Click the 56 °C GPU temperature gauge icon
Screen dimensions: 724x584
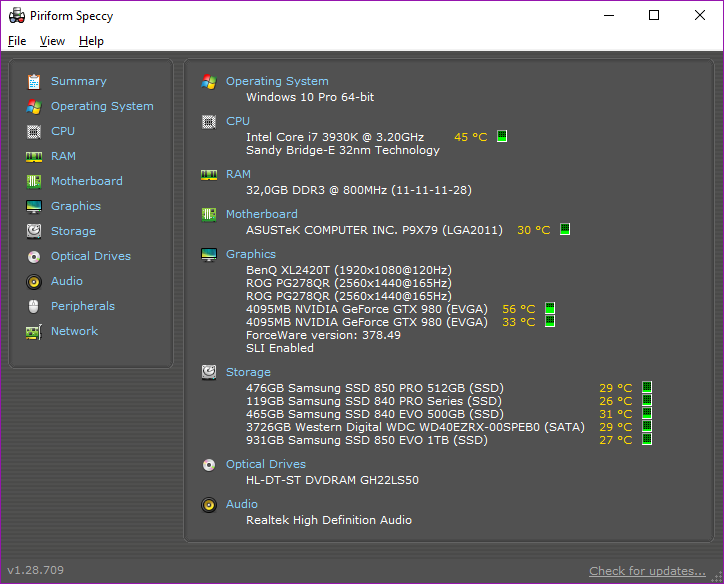tap(550, 309)
